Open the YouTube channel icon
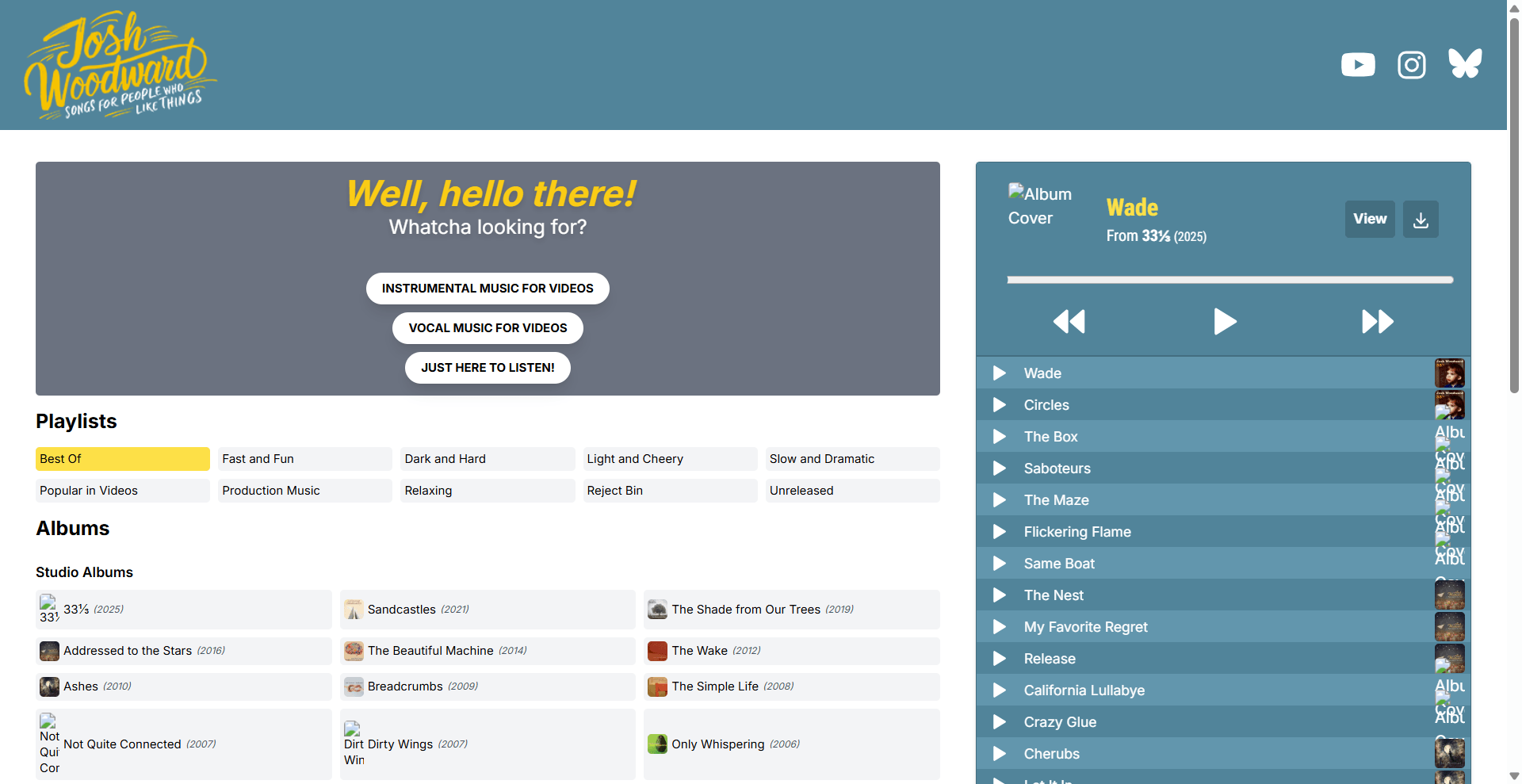Image resolution: width=1522 pixels, height=784 pixels. point(1358,65)
